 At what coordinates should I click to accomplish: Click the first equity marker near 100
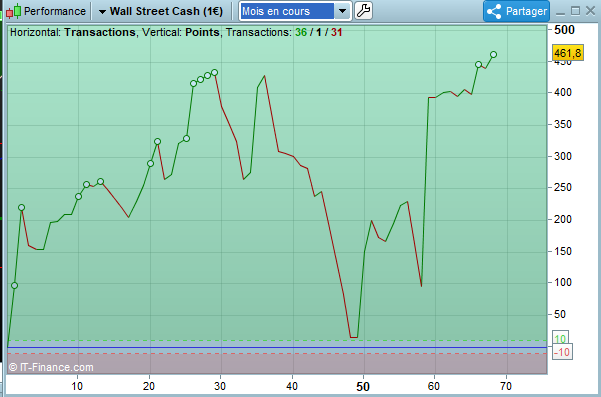[15, 285]
